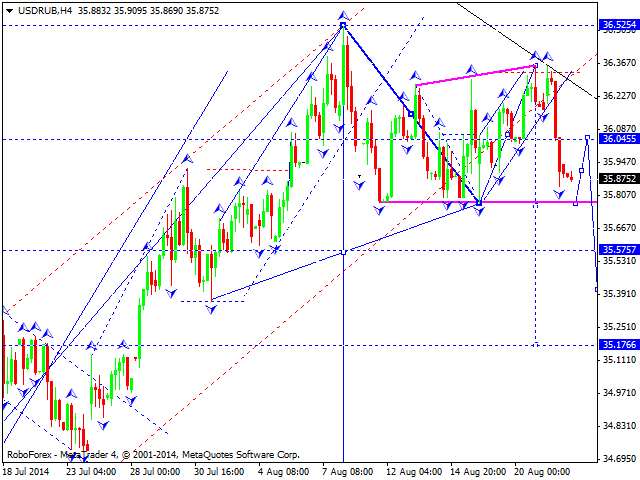
Task: Select the solid vertical blue line at 7 Aug
Action: 343,286
